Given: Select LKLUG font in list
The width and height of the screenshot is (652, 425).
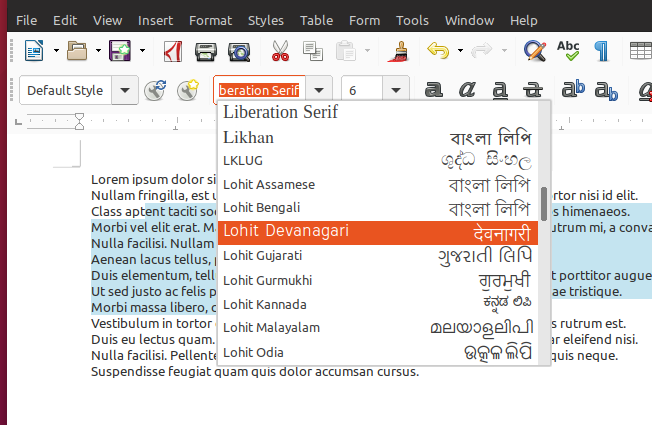Looking at the screenshot, I should click(x=378, y=161).
